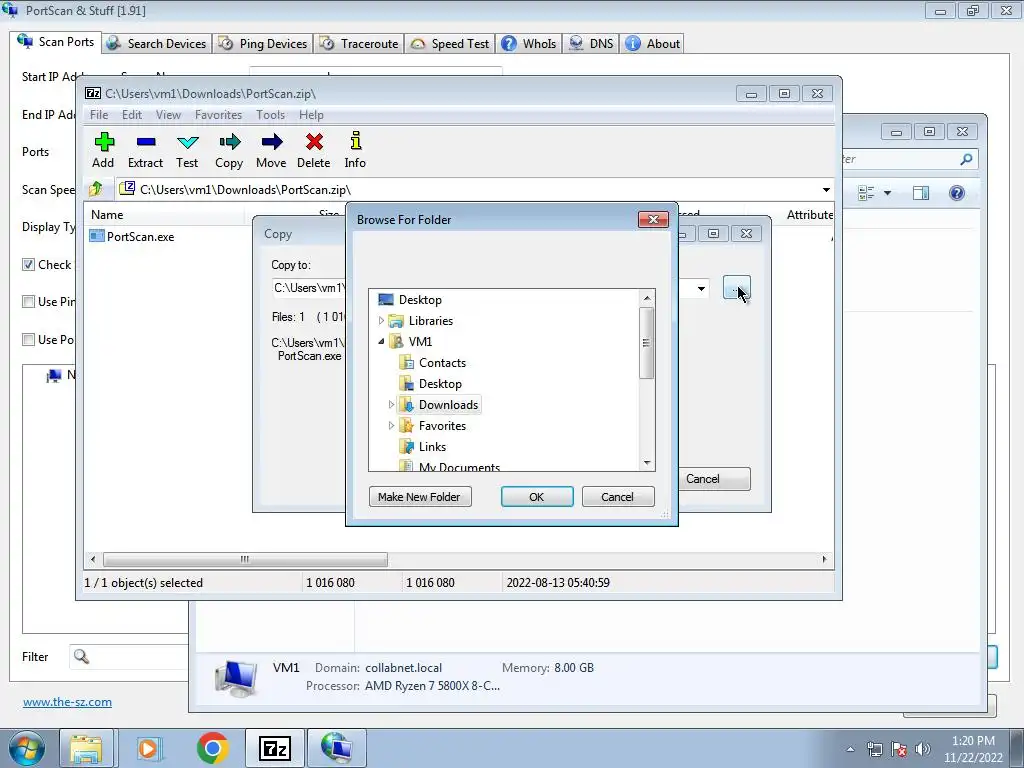The width and height of the screenshot is (1024, 768).
Task: Open the Help menu in 7-Zip
Action: pyautogui.click(x=311, y=115)
